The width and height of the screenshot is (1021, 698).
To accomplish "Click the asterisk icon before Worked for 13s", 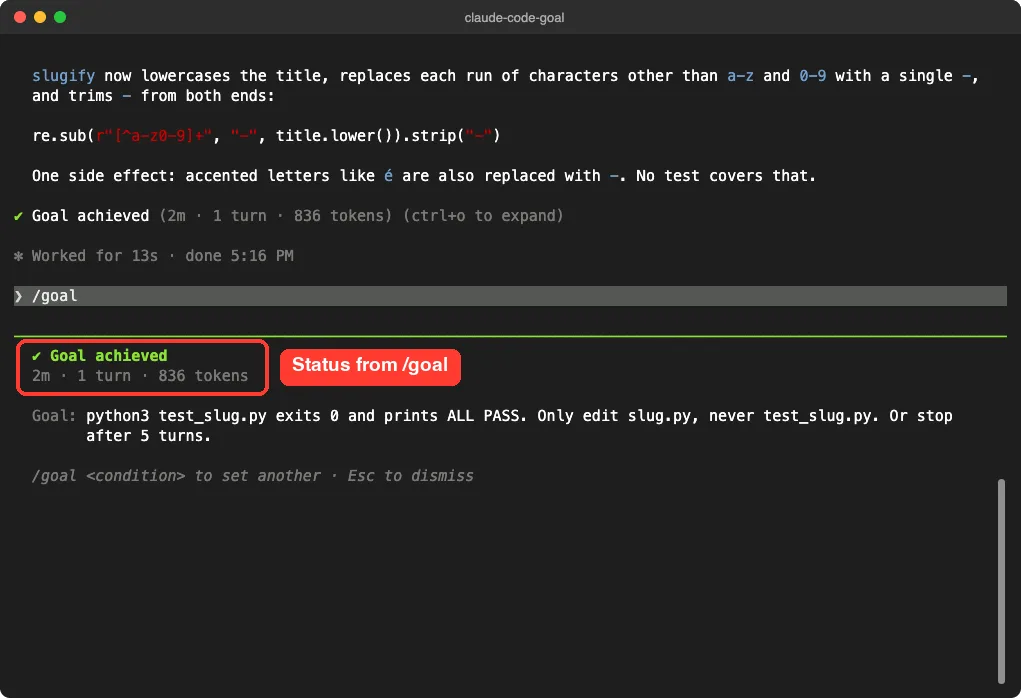I will click(18, 256).
